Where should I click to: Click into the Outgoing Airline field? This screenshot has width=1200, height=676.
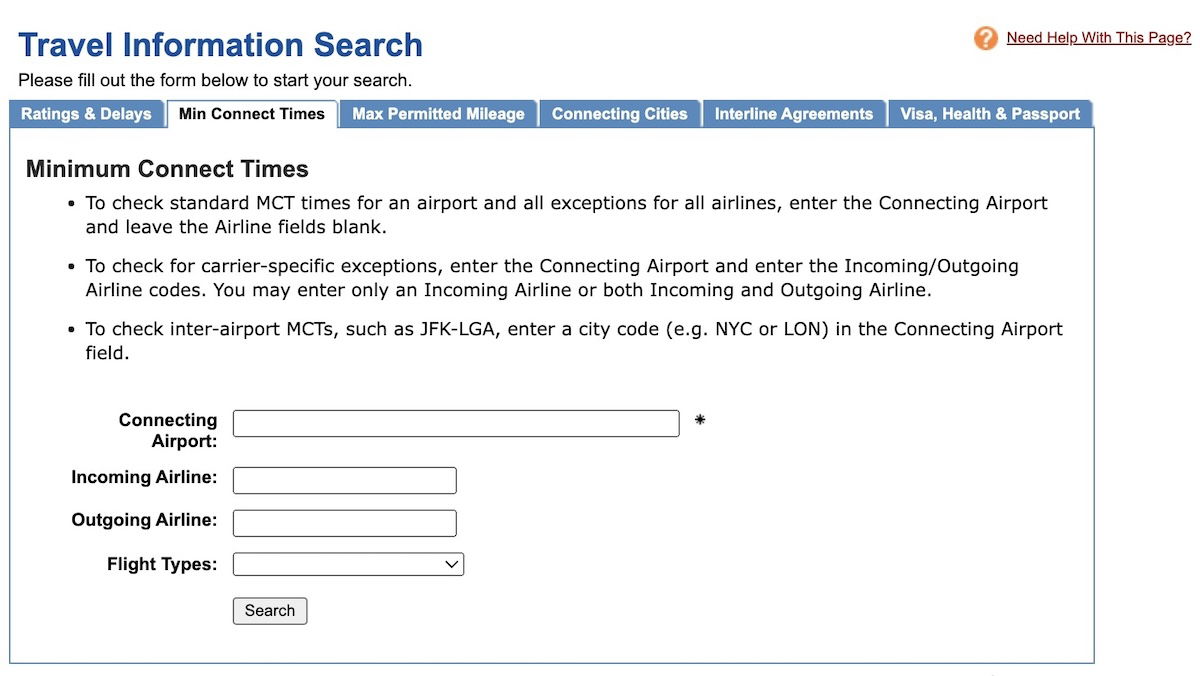point(345,523)
